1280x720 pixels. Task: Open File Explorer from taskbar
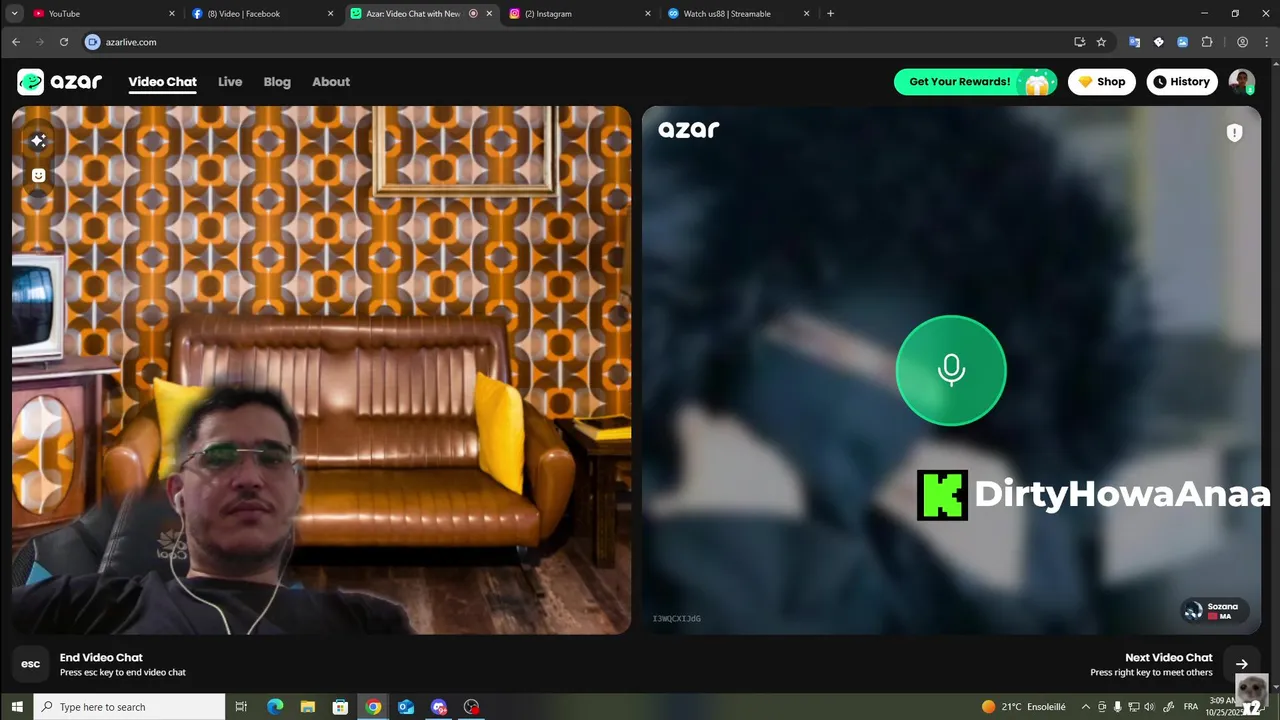pyautogui.click(x=308, y=707)
